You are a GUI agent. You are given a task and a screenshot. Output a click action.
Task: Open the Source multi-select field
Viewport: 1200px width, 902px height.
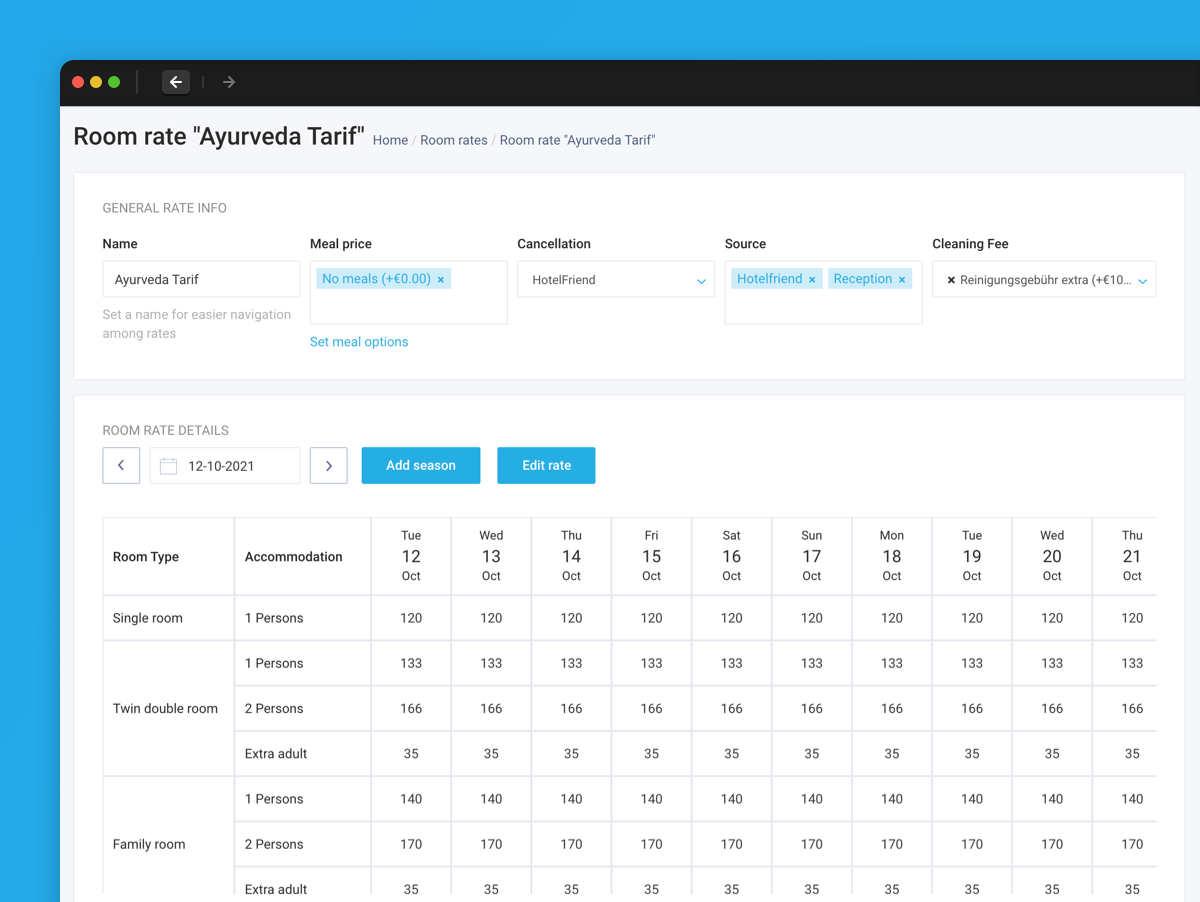(x=822, y=308)
